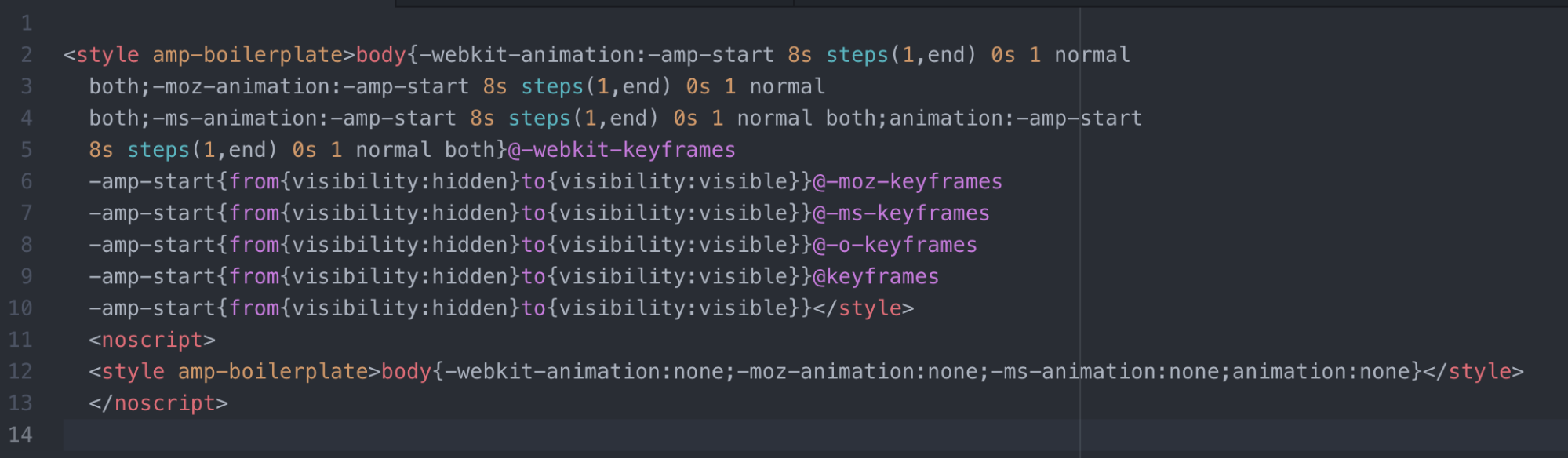Click line number 7 in the gutter
This screenshot has width=1568, height=459.
26,213
